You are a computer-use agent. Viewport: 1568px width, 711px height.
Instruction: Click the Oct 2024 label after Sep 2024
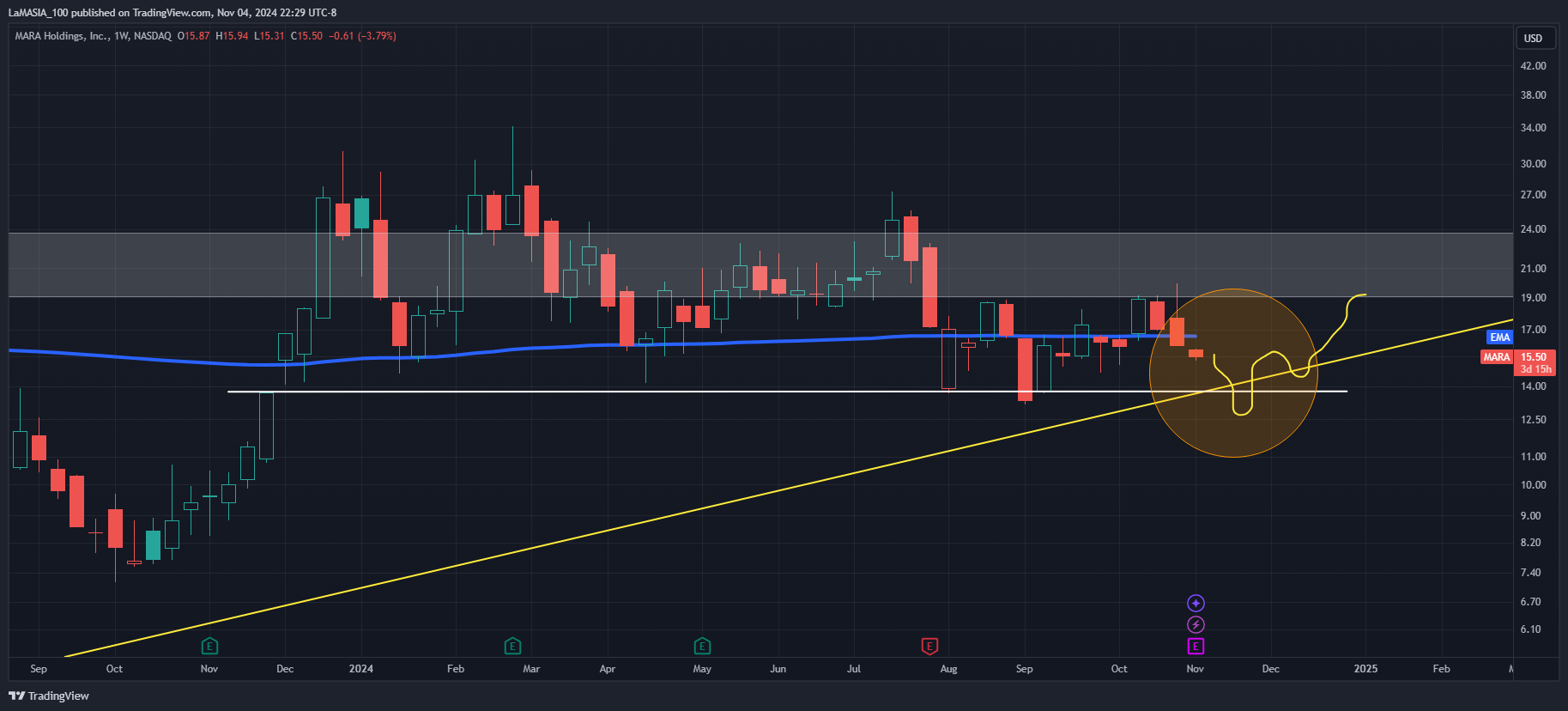coord(1119,669)
